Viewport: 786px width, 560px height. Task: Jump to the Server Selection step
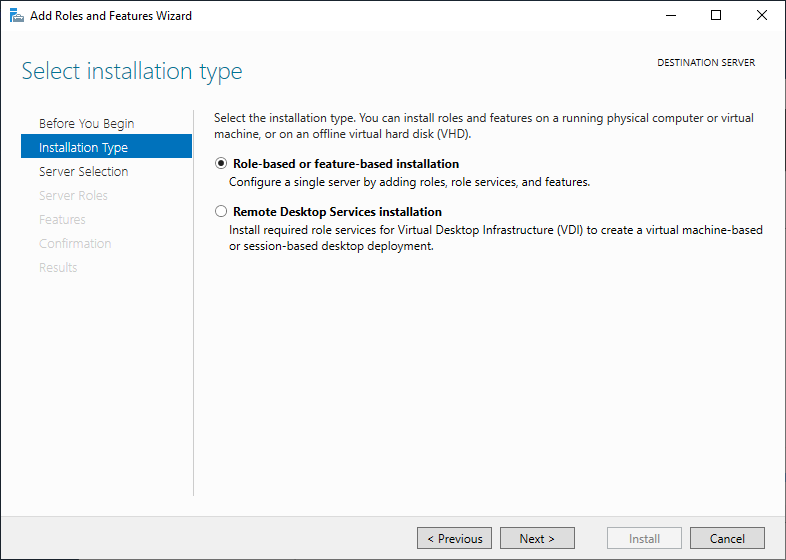84,172
